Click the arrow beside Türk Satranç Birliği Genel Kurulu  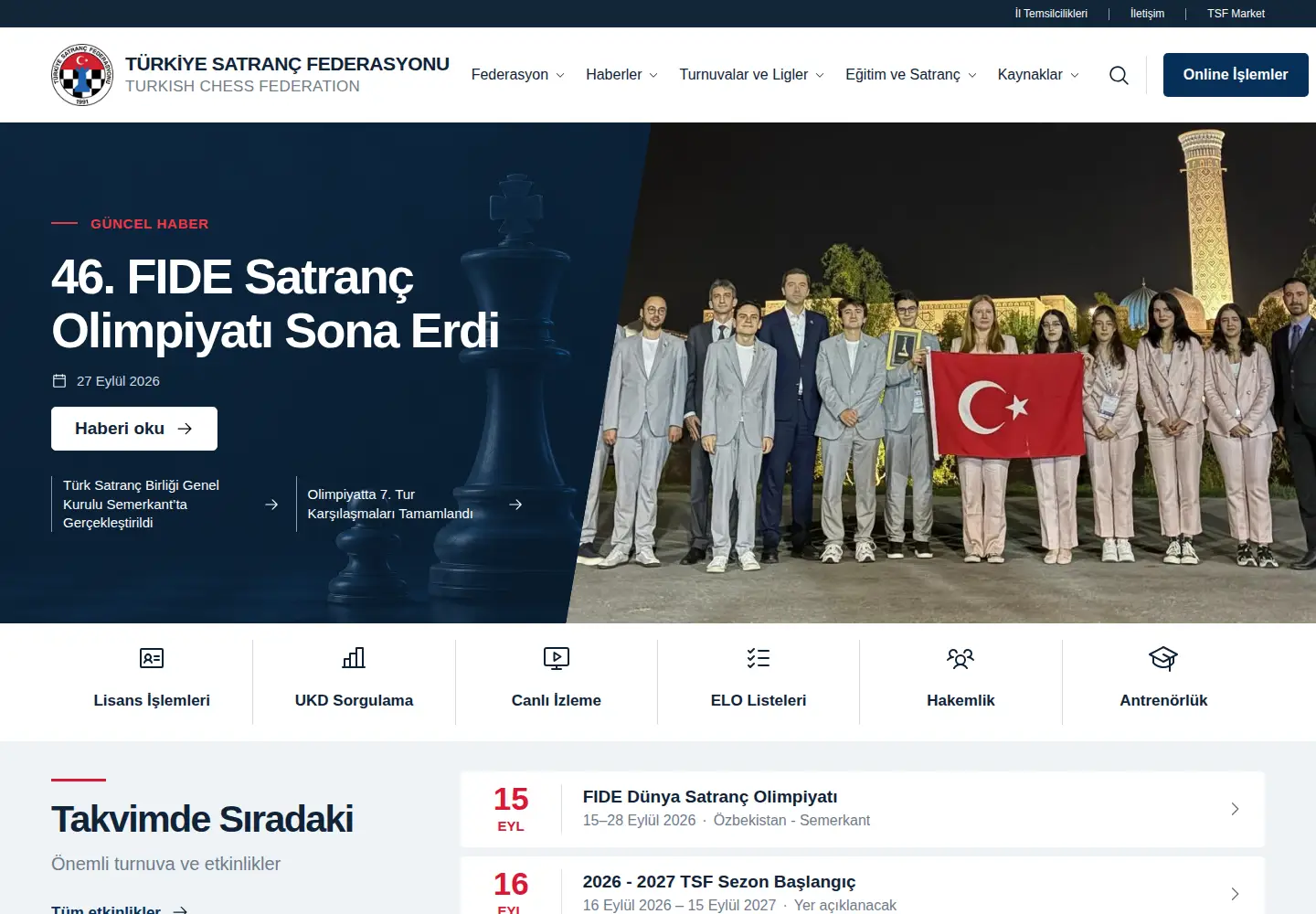tap(271, 505)
